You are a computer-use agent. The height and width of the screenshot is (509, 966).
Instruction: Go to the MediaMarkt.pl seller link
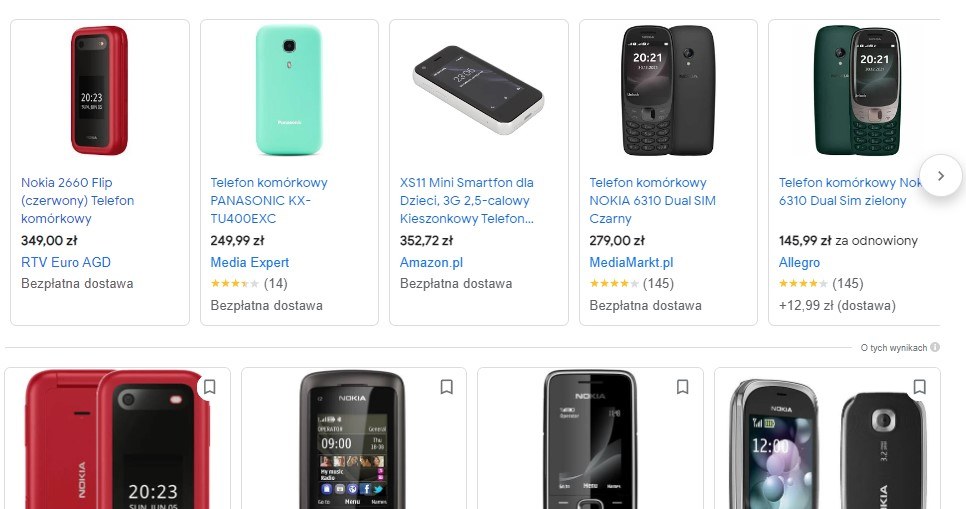[x=631, y=263]
